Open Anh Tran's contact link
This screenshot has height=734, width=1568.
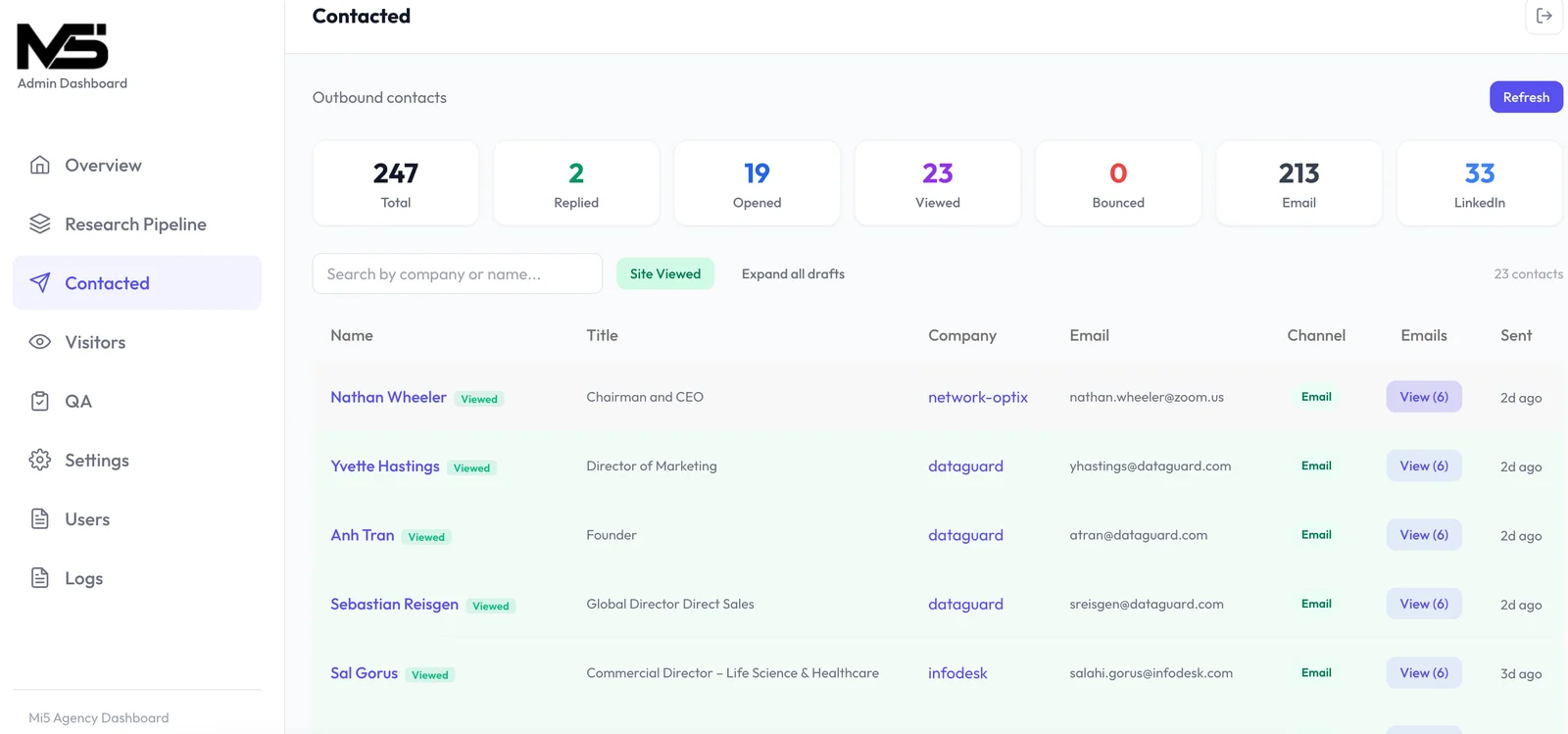[x=363, y=535]
